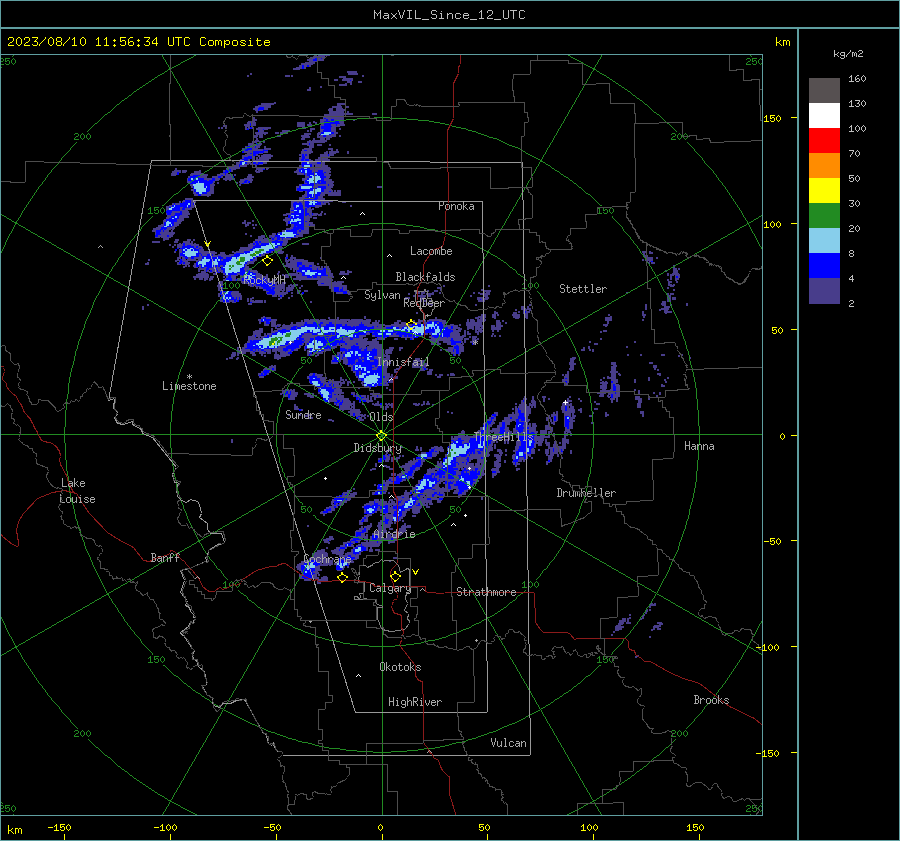Click the Sylvan label

point(382,295)
